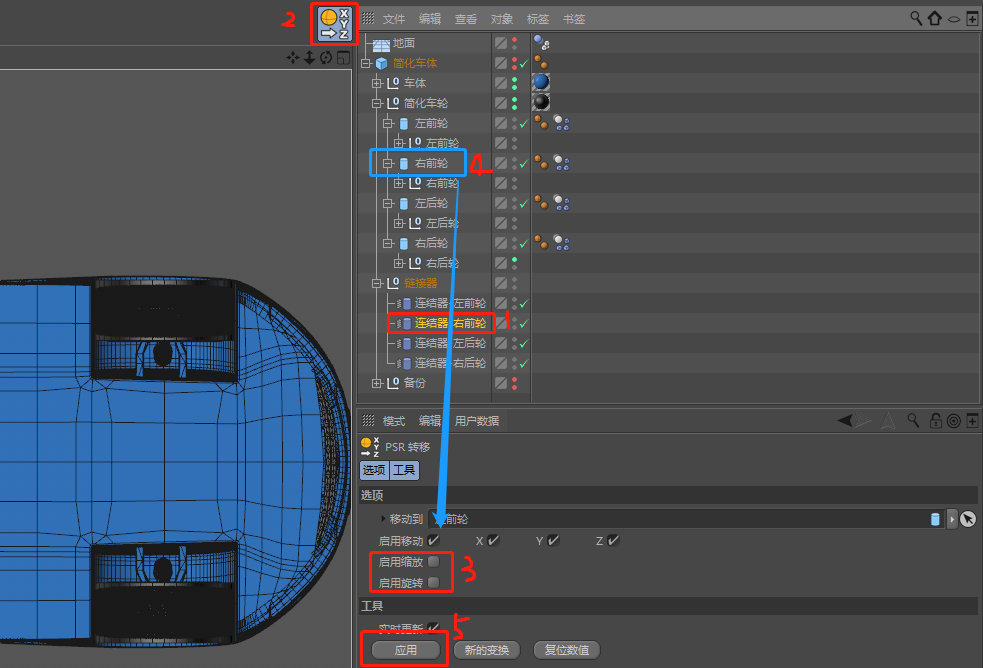Expand the 移动到 disclosure triangle
Image resolution: width=983 pixels, height=668 pixels.
click(383, 519)
